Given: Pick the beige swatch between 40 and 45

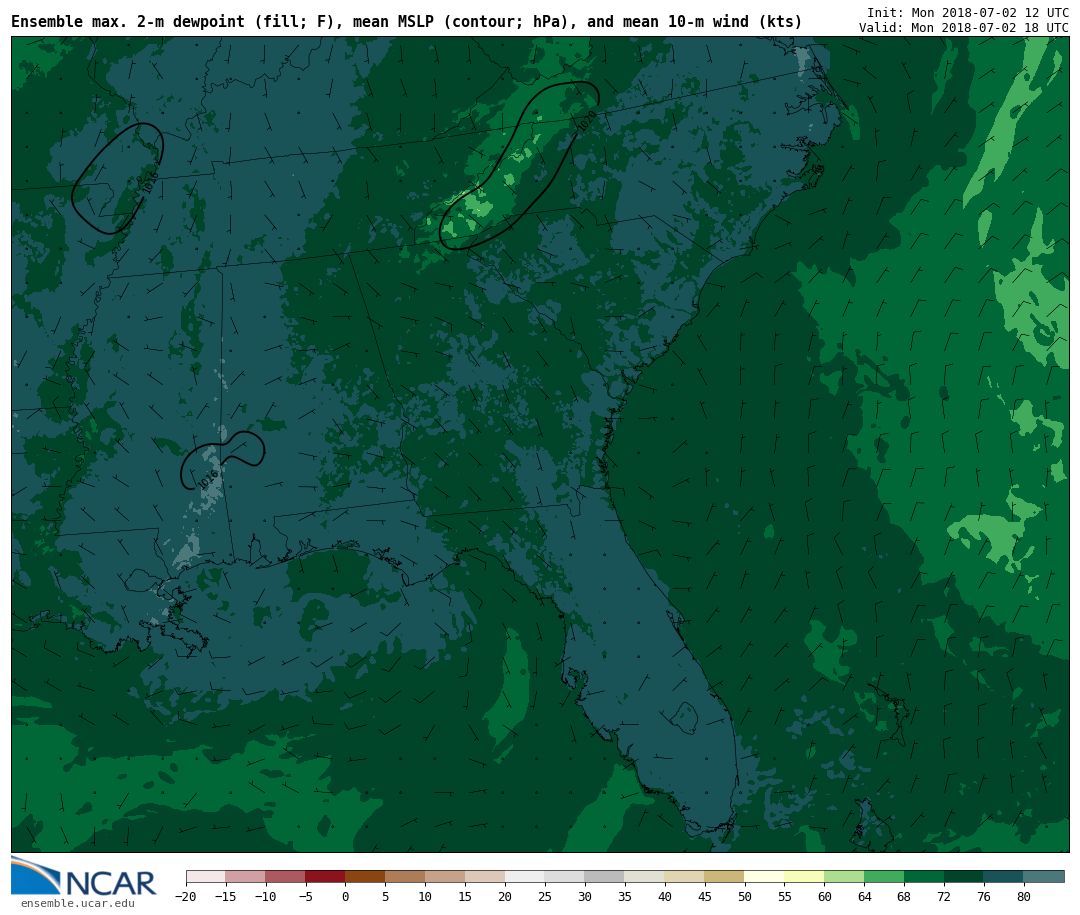Looking at the screenshot, I should 685,876.
